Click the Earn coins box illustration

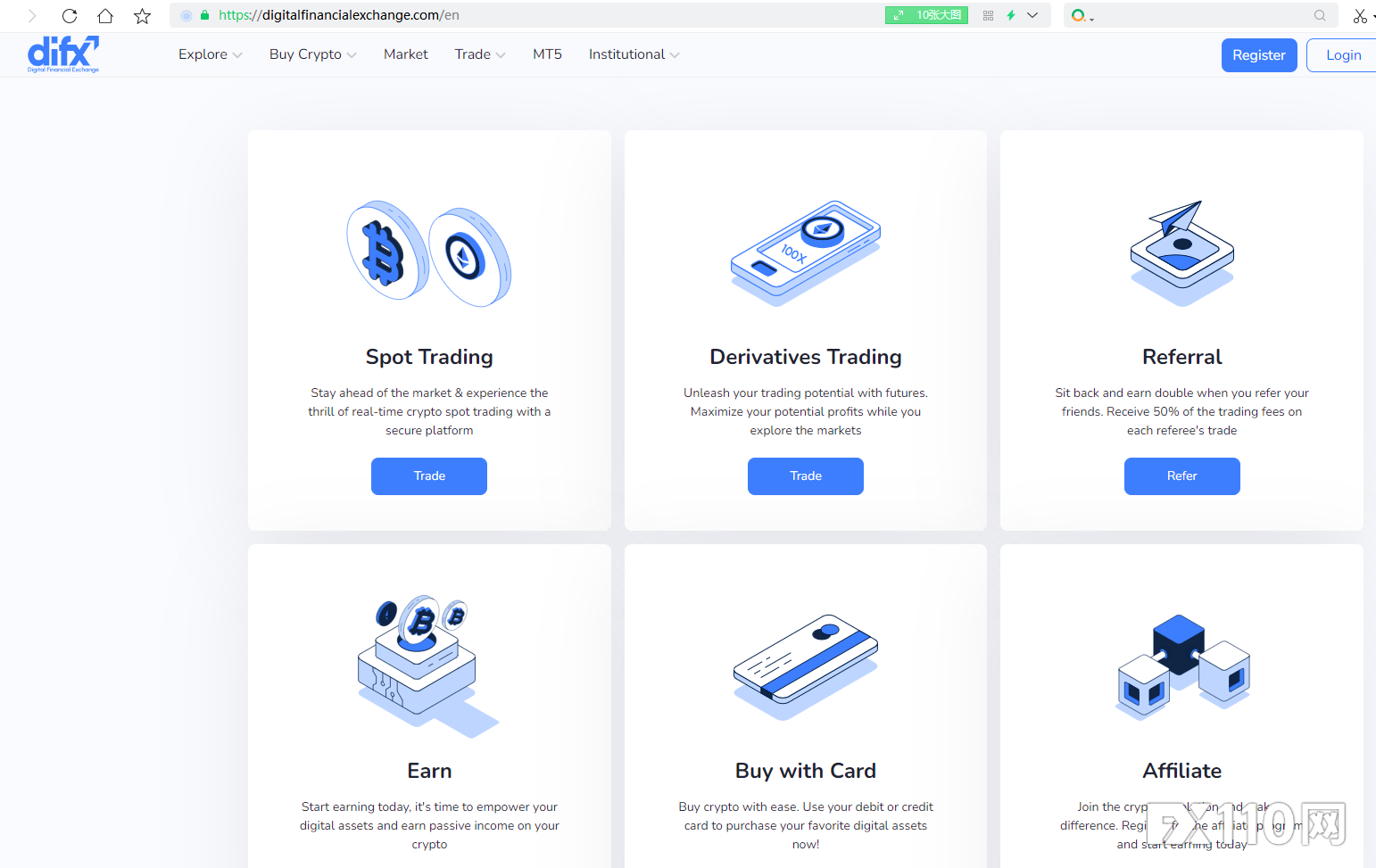pyautogui.click(x=427, y=666)
